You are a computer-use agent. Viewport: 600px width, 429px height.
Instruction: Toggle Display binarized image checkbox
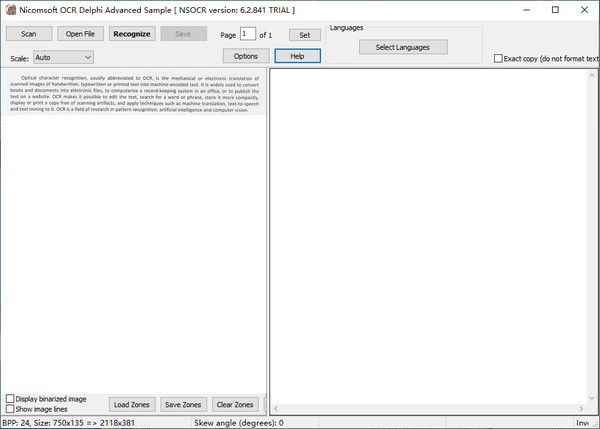click(10, 399)
